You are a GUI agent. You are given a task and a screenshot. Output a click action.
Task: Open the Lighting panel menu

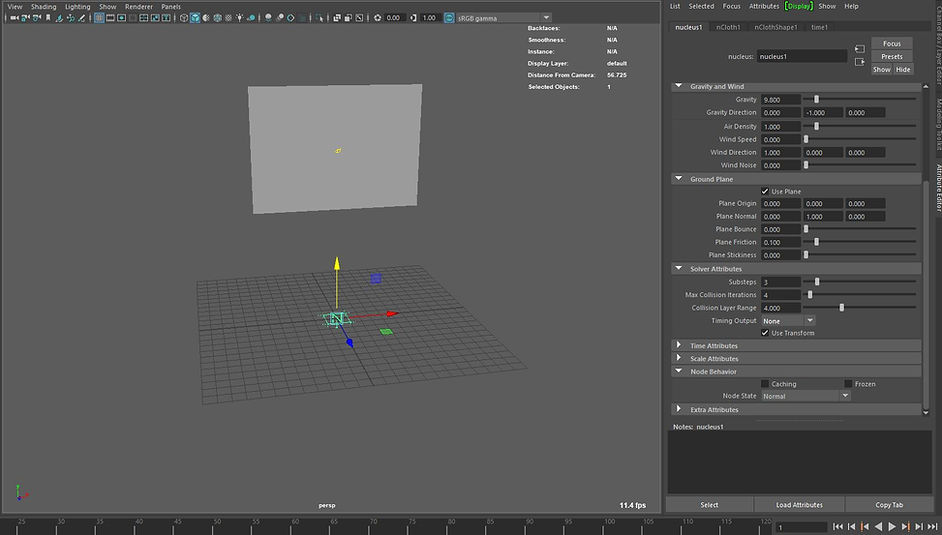pyautogui.click(x=77, y=7)
